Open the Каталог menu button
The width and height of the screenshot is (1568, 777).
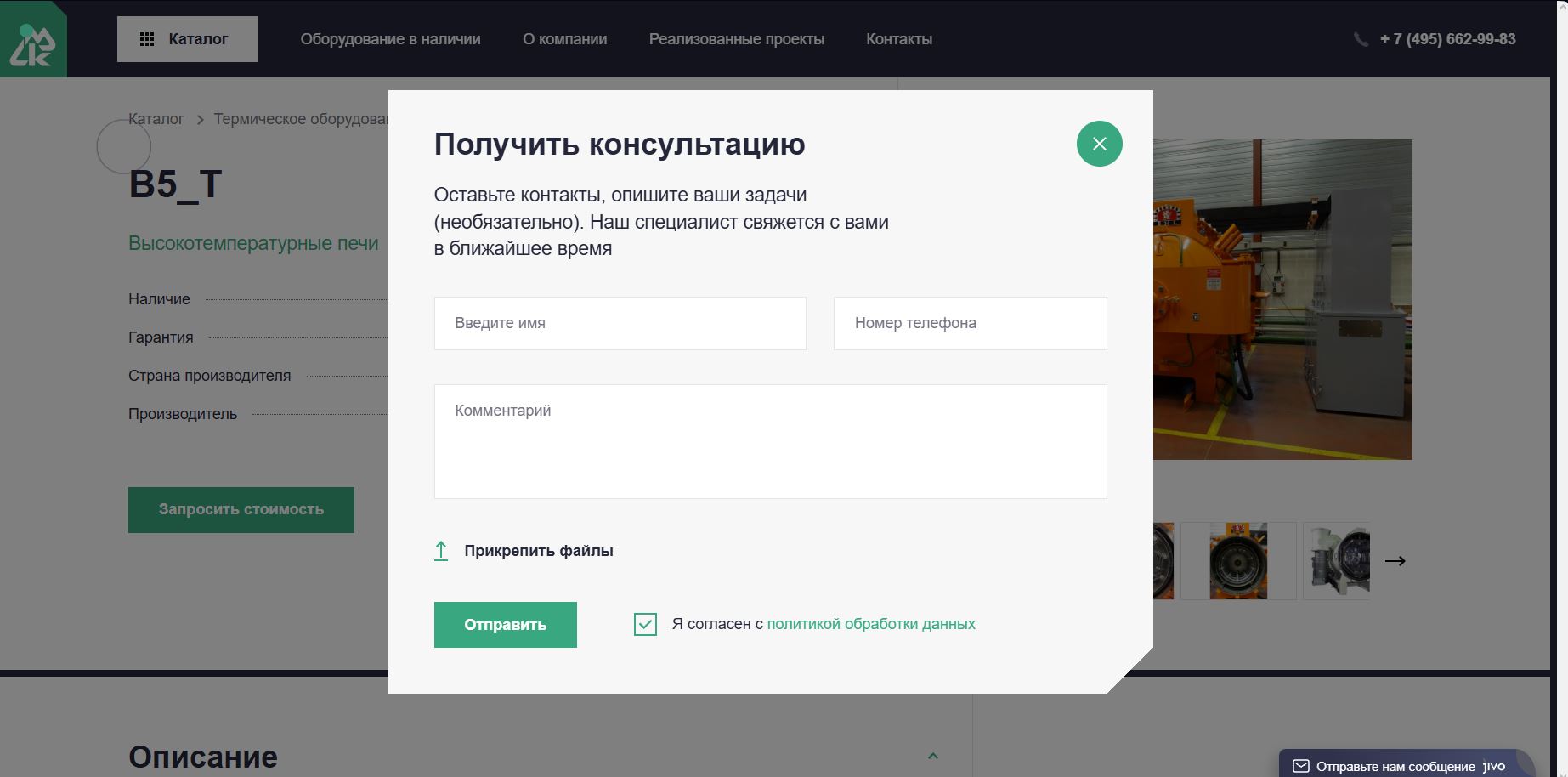[x=188, y=39]
